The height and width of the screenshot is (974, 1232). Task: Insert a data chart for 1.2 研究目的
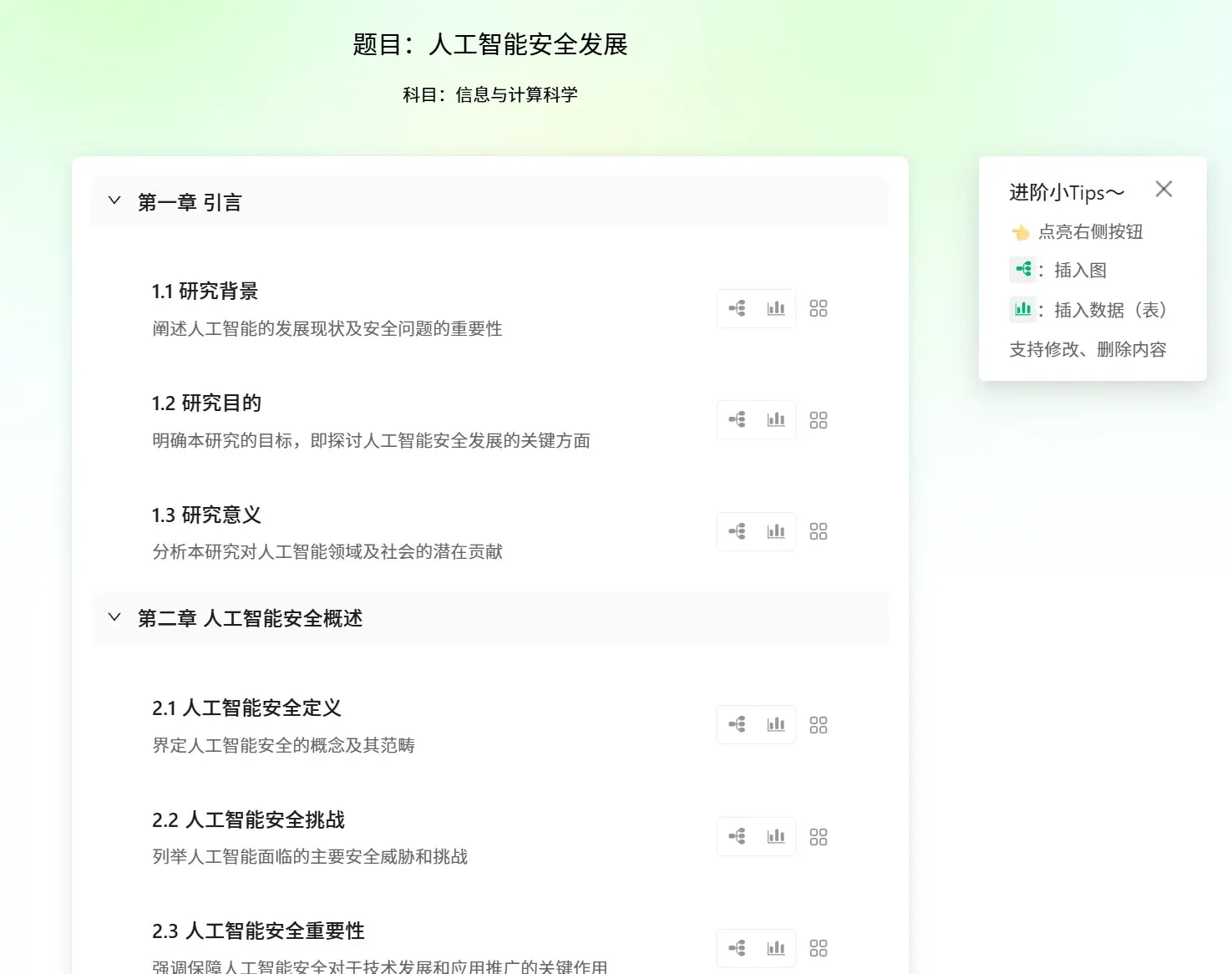(x=776, y=419)
